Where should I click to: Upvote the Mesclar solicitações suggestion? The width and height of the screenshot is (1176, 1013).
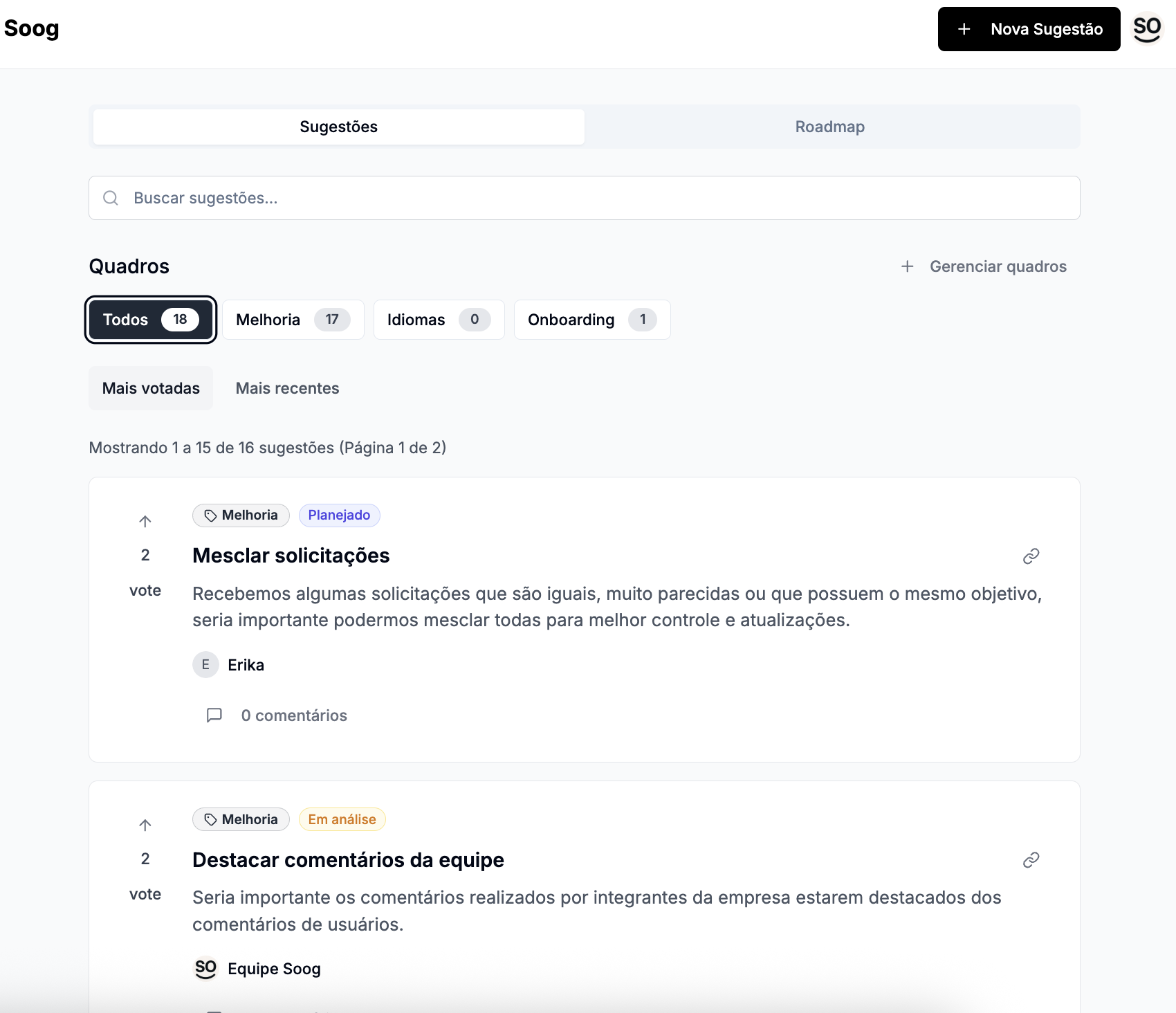145,522
